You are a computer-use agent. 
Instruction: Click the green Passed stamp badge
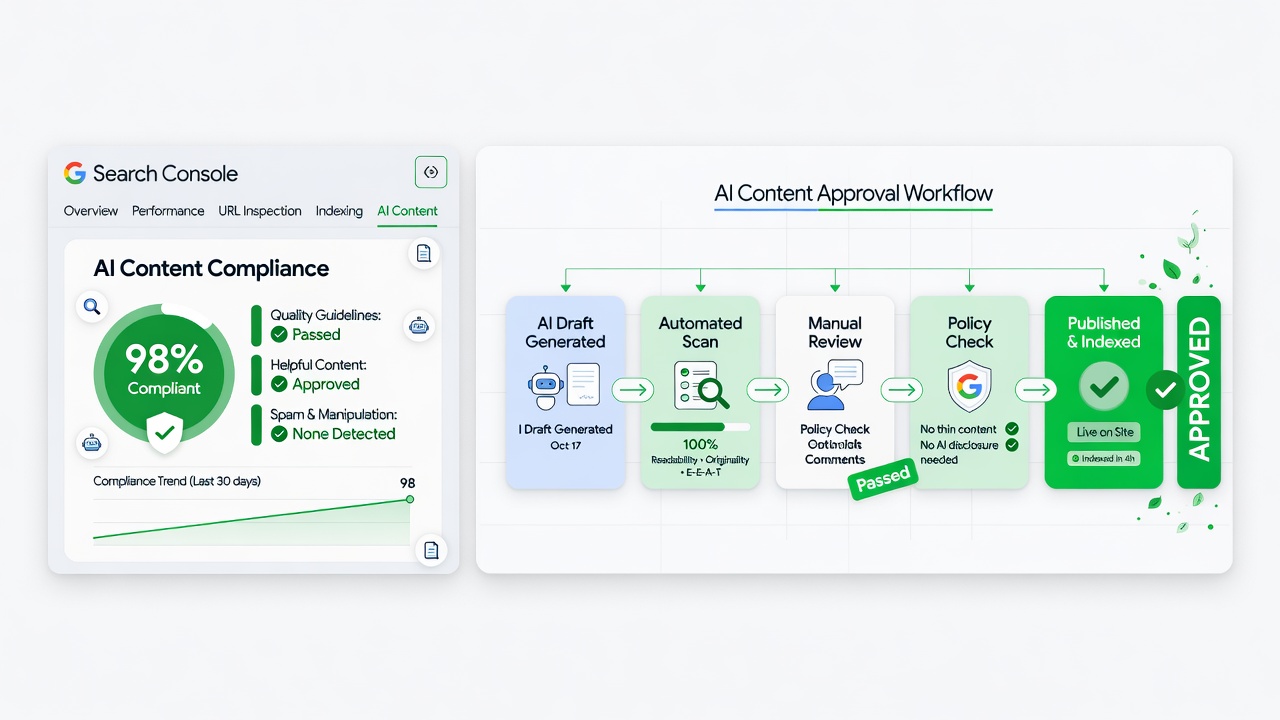[x=883, y=478]
